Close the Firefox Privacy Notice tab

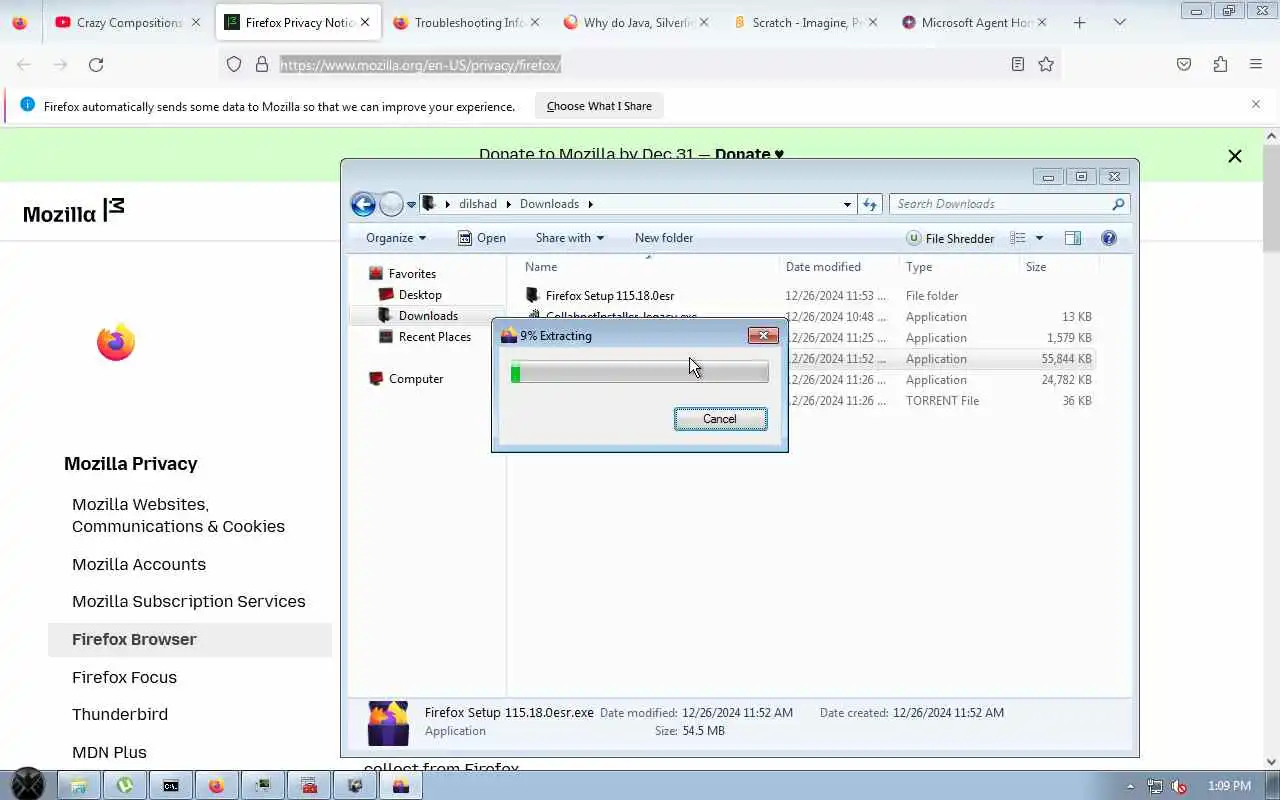coord(366,22)
